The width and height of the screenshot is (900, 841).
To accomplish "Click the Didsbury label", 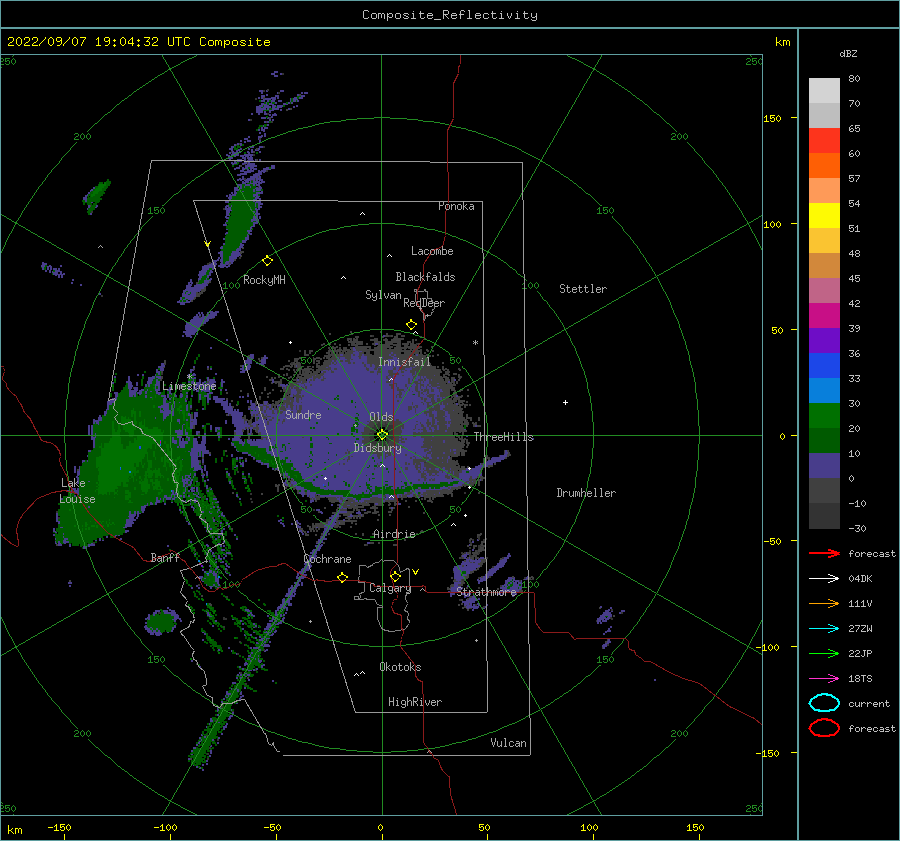I will [x=377, y=448].
